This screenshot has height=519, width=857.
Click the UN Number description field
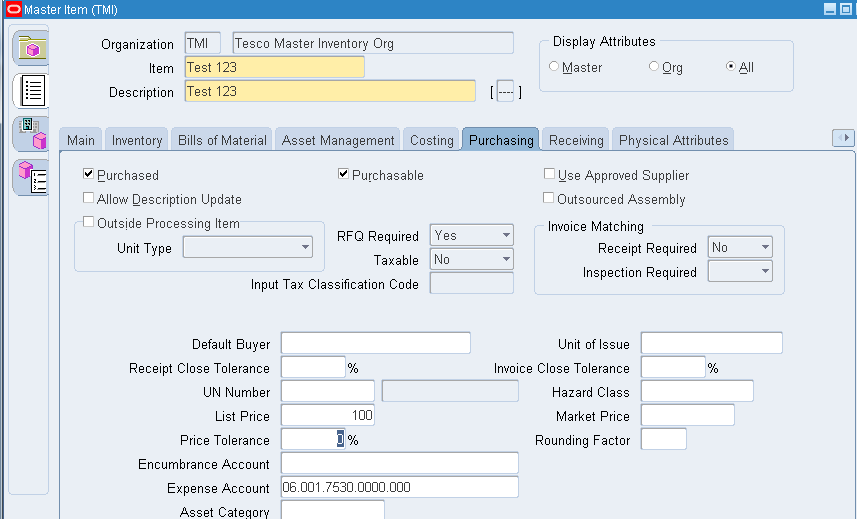point(450,391)
